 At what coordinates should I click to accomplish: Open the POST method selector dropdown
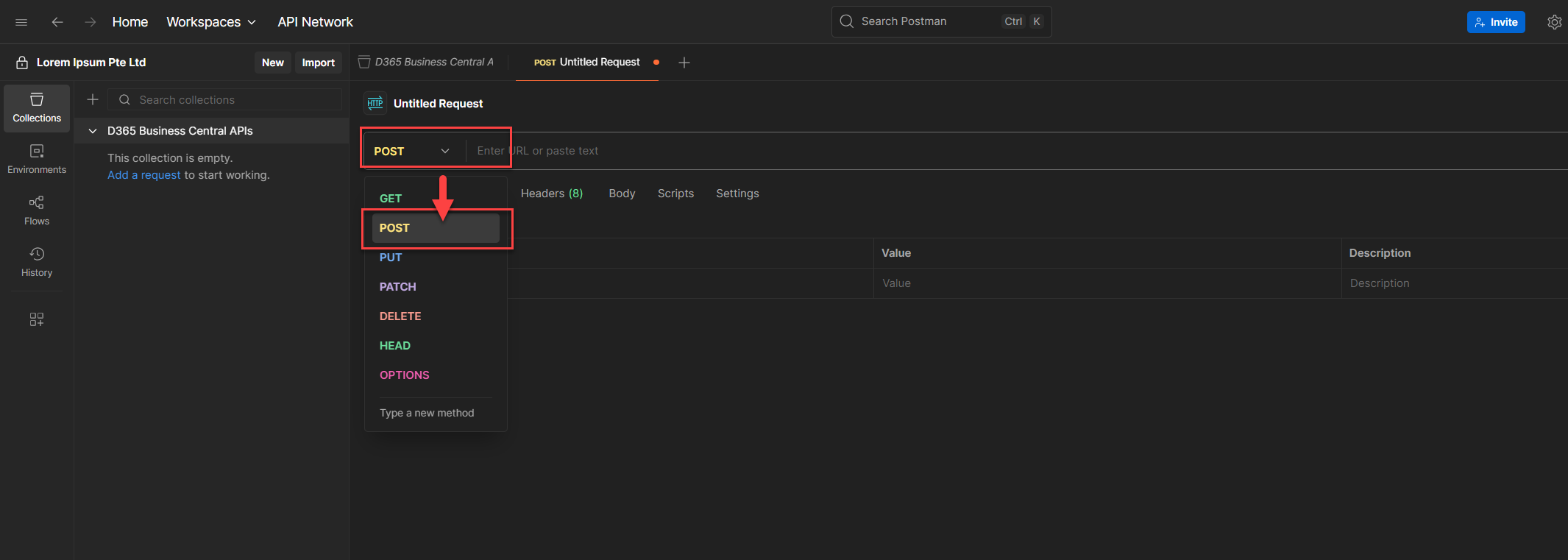pos(414,151)
